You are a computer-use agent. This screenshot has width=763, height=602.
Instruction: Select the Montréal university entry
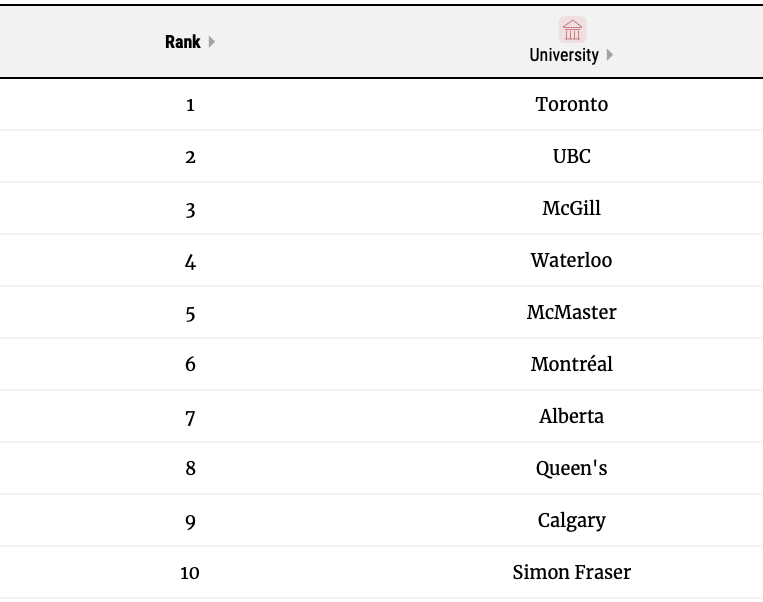pos(571,364)
